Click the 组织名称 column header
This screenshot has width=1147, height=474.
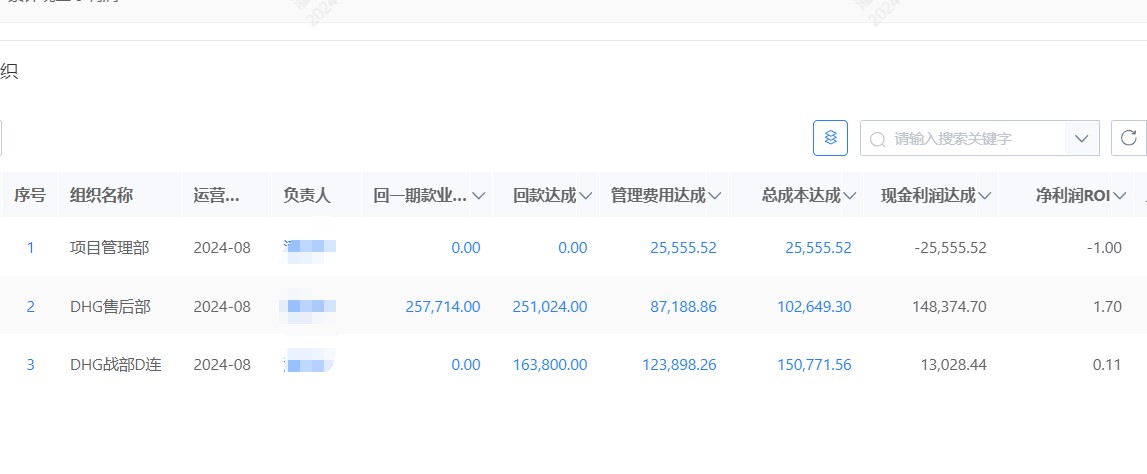pyautogui.click(x=101, y=196)
